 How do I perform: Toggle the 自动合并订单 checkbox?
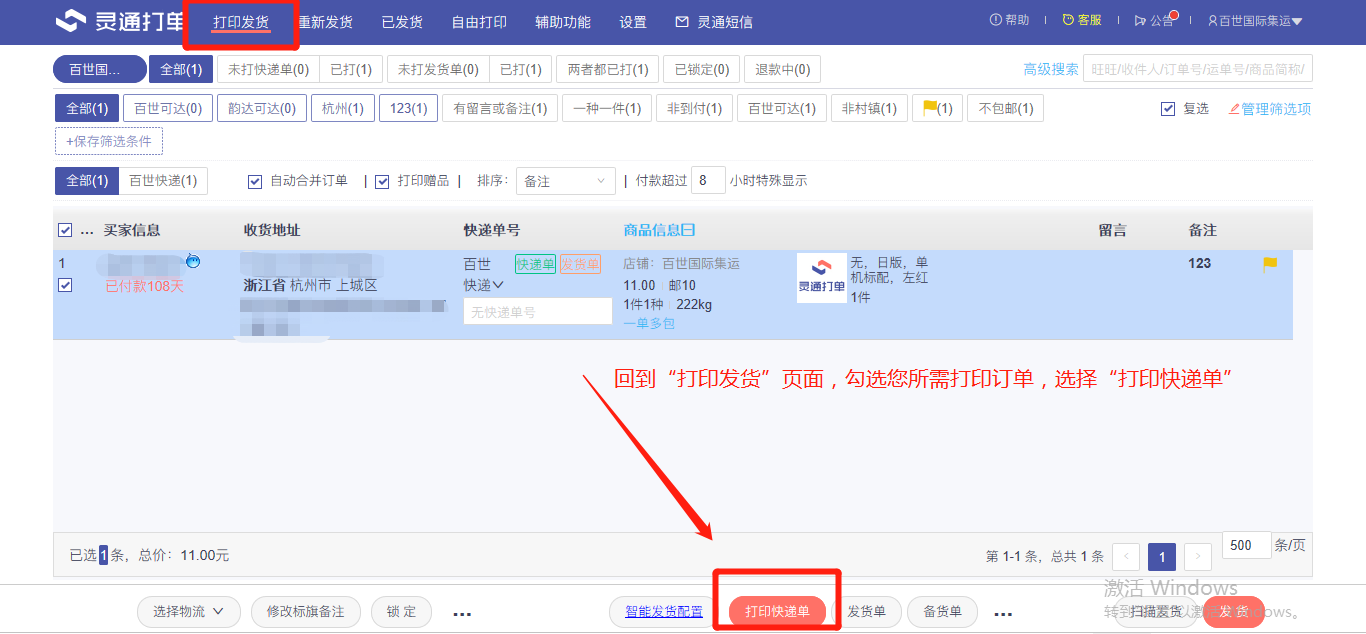pos(254,182)
